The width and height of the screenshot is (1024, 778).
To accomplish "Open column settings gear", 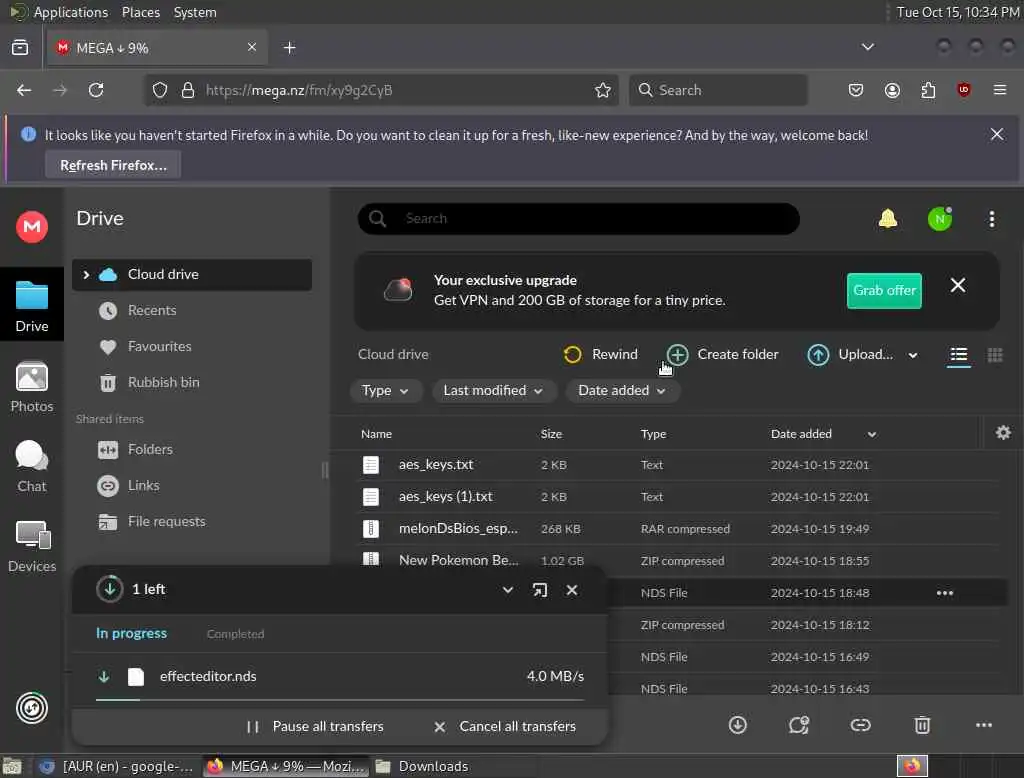I will click(1003, 432).
